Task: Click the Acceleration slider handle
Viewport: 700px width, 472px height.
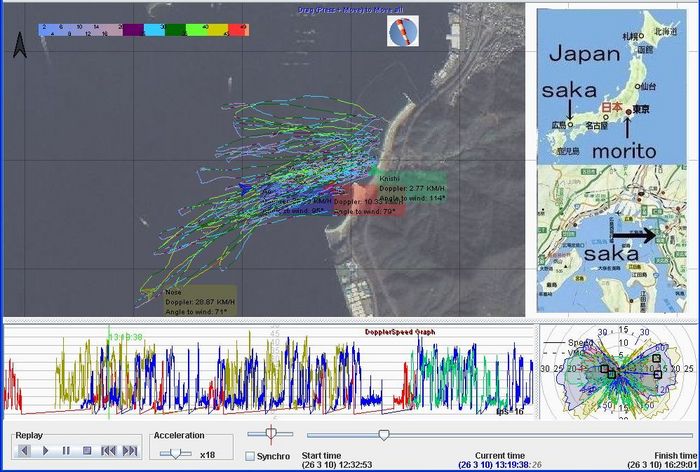Action: [176, 452]
